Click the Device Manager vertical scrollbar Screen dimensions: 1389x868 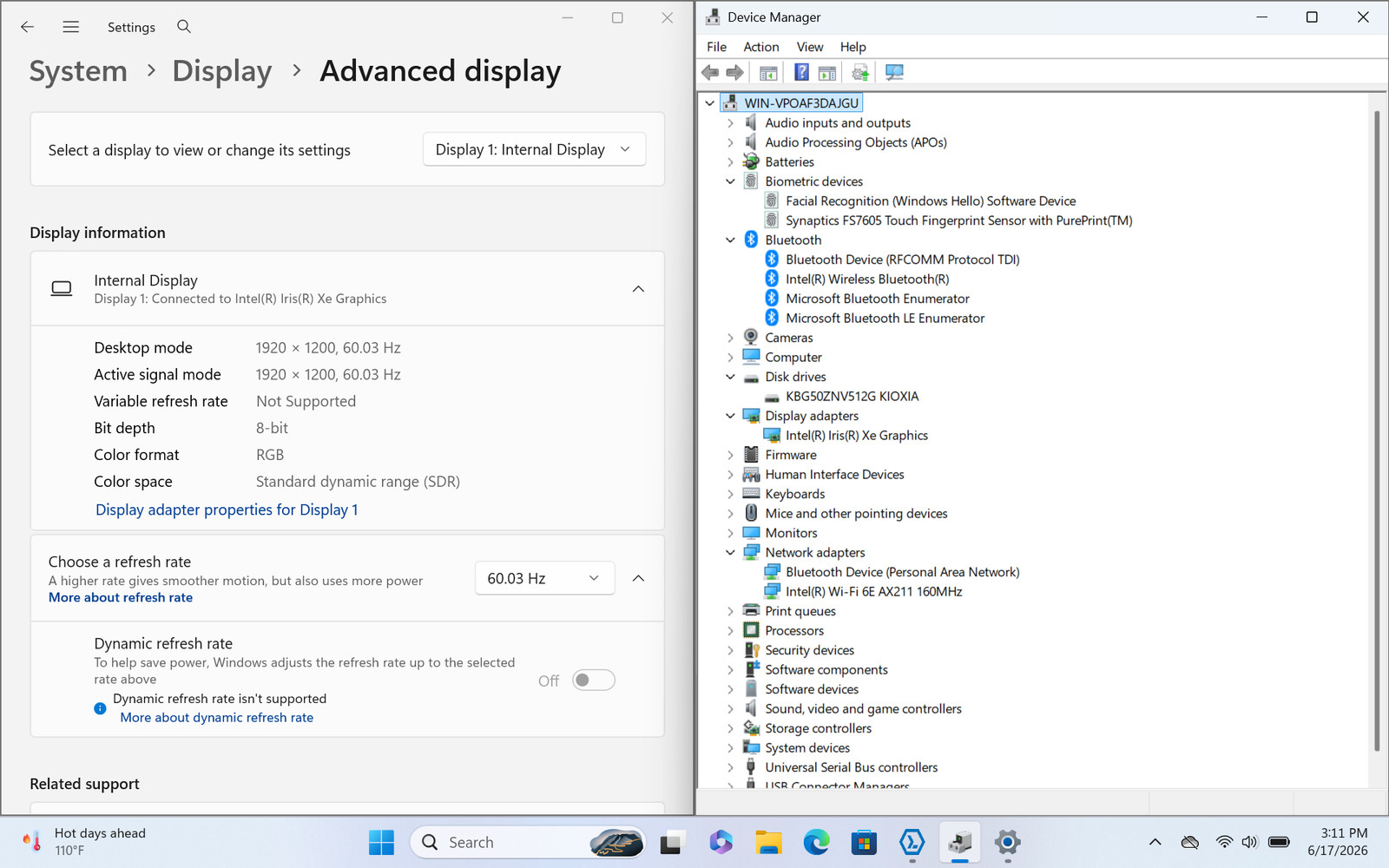click(x=1377, y=431)
